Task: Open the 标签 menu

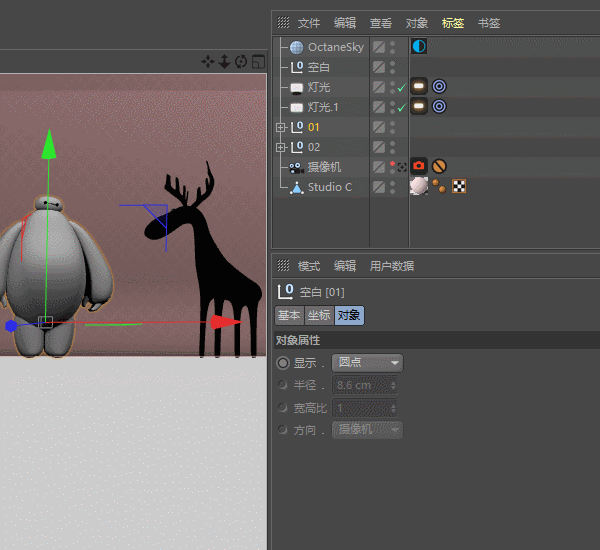Action: (453, 23)
